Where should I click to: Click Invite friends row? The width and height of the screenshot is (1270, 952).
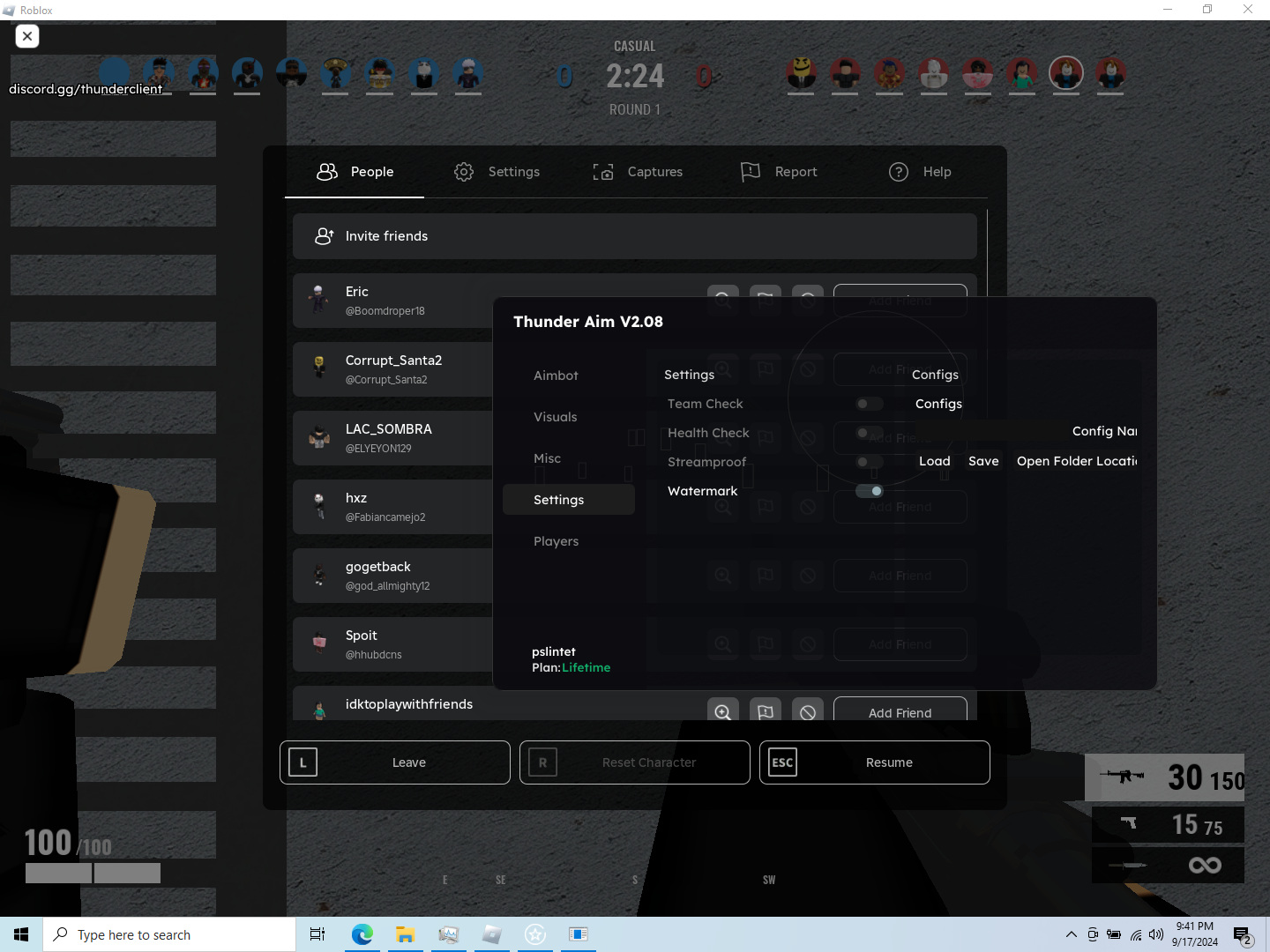pos(635,236)
